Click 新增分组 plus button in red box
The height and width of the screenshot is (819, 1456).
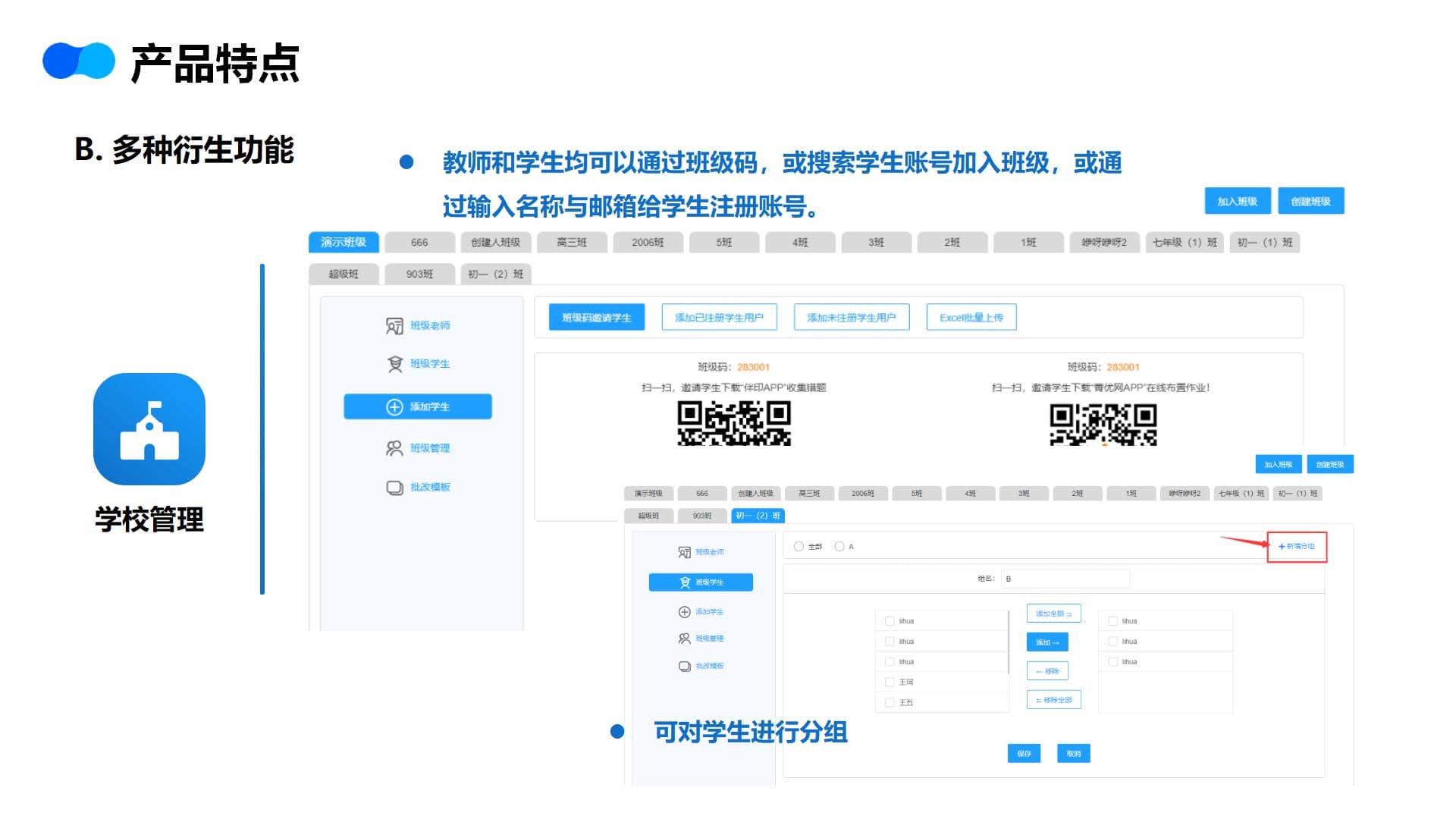(x=1296, y=546)
